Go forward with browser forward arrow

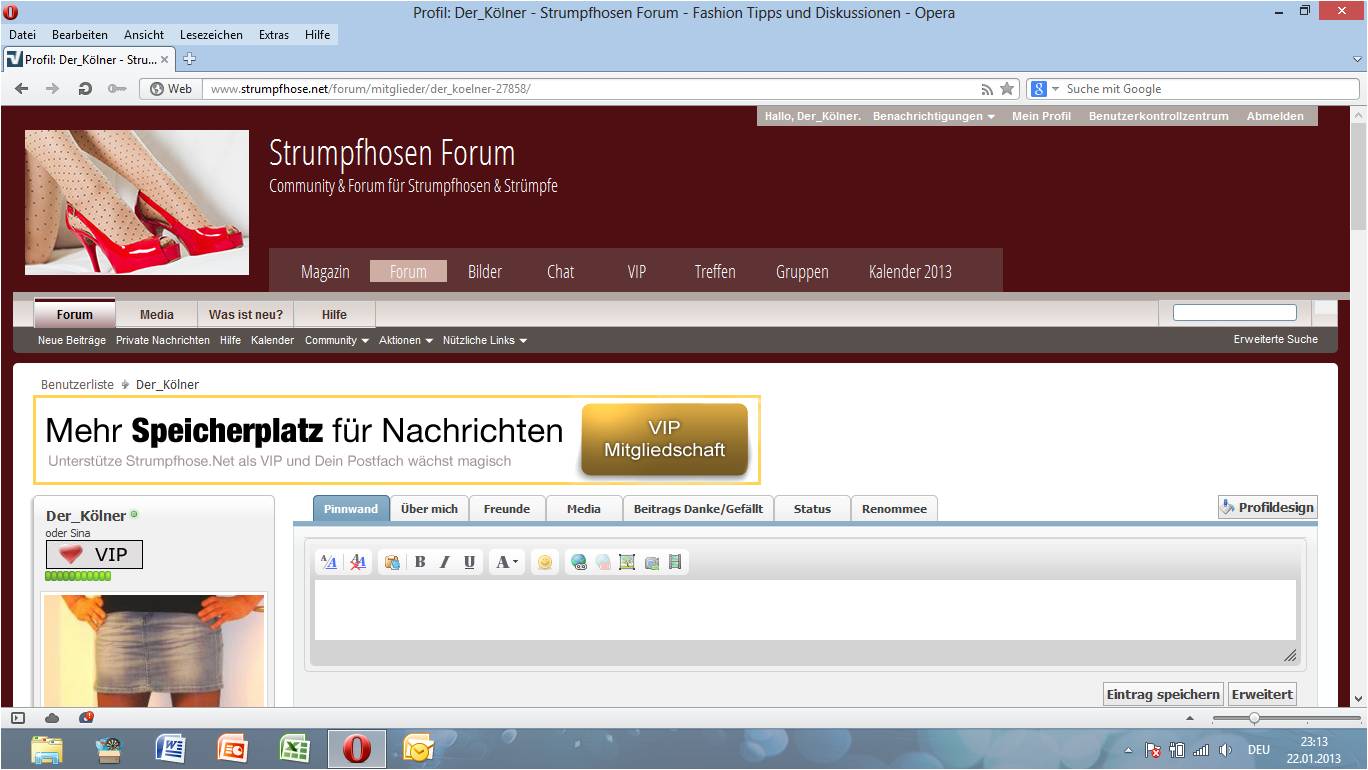tap(52, 88)
